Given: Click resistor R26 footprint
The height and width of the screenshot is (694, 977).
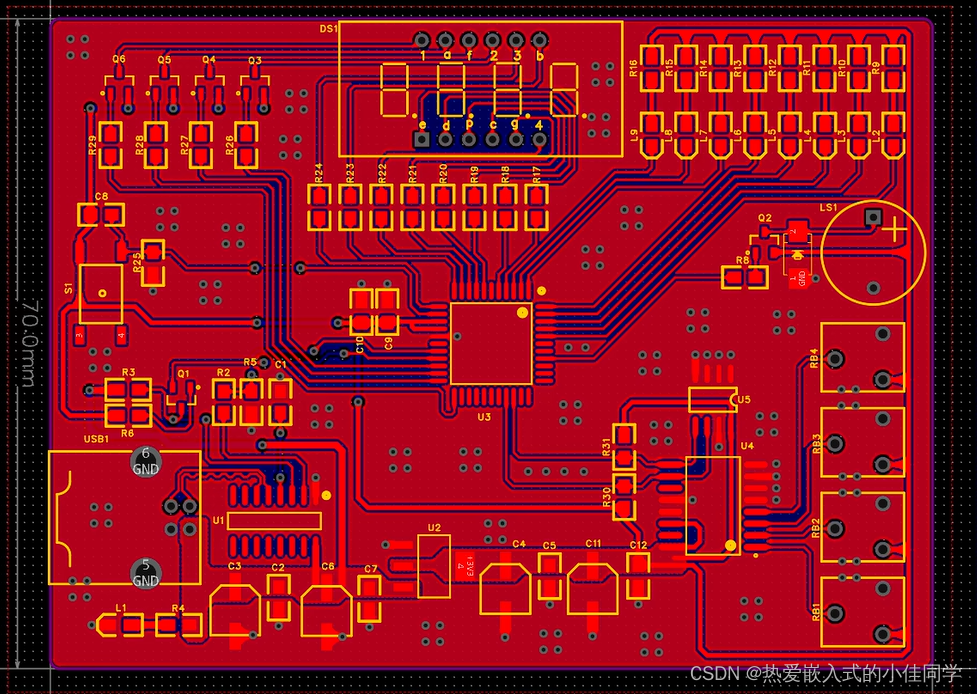Looking at the screenshot, I should coord(246,145).
